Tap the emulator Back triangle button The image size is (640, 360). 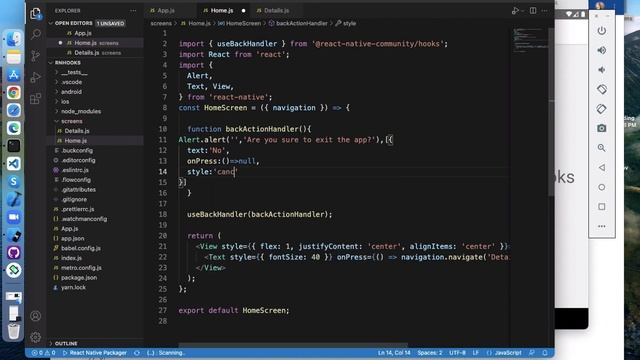pos(602,167)
